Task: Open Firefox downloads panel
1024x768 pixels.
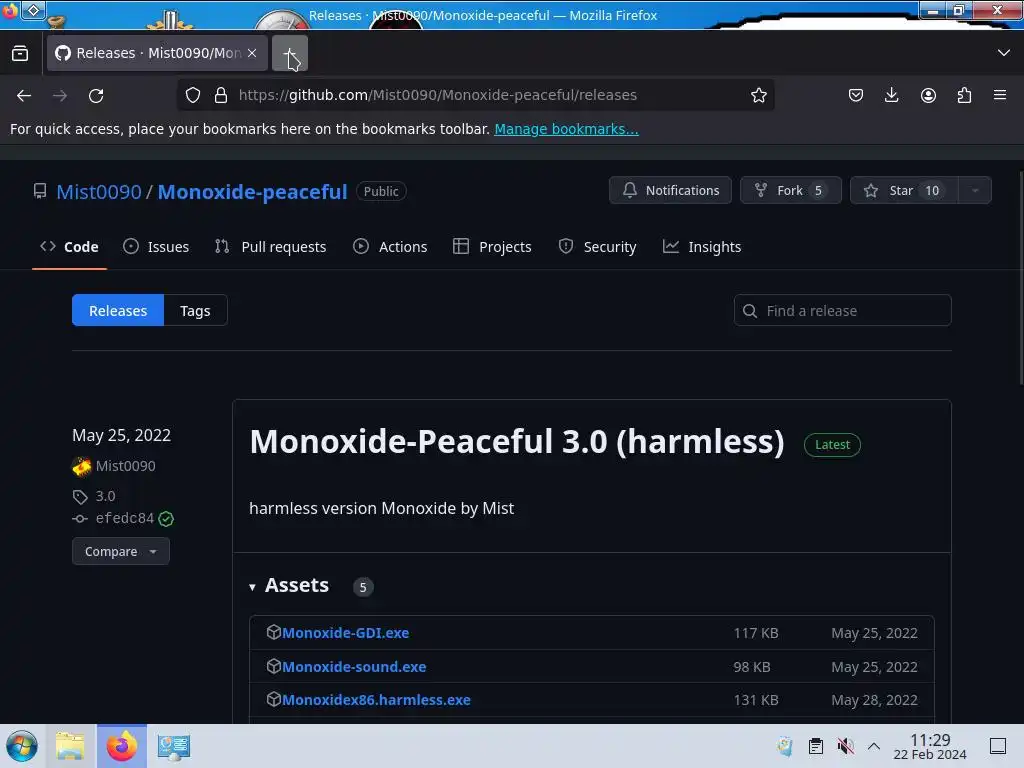Action: 891,95
